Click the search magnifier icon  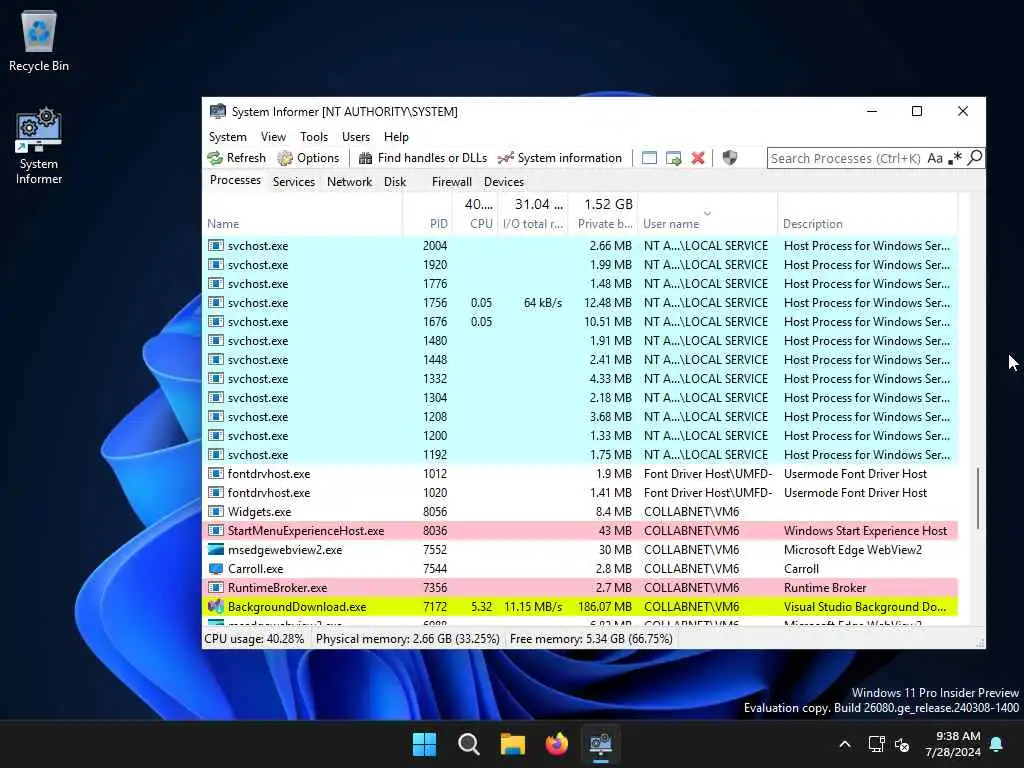974,158
